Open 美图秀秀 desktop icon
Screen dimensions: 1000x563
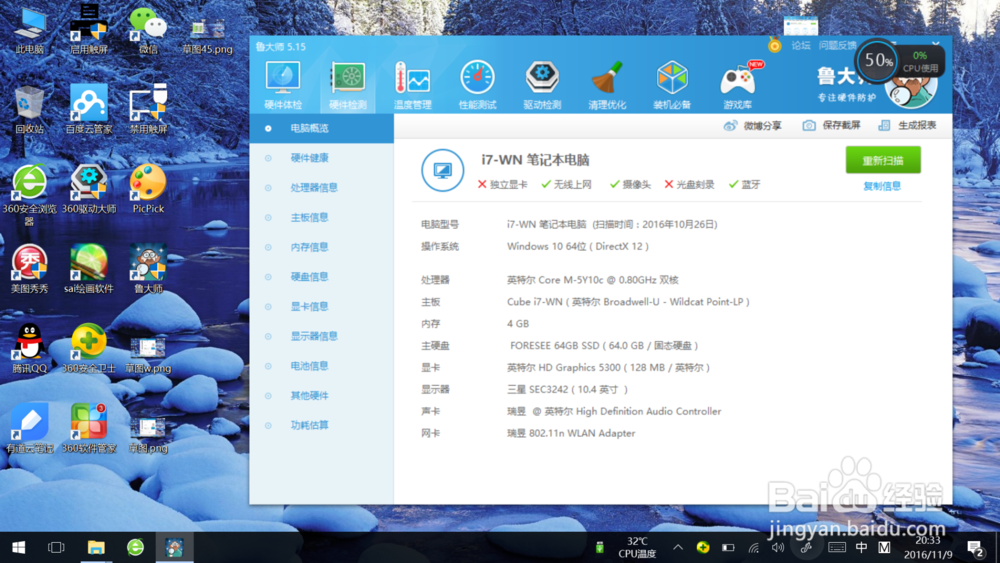[29, 269]
